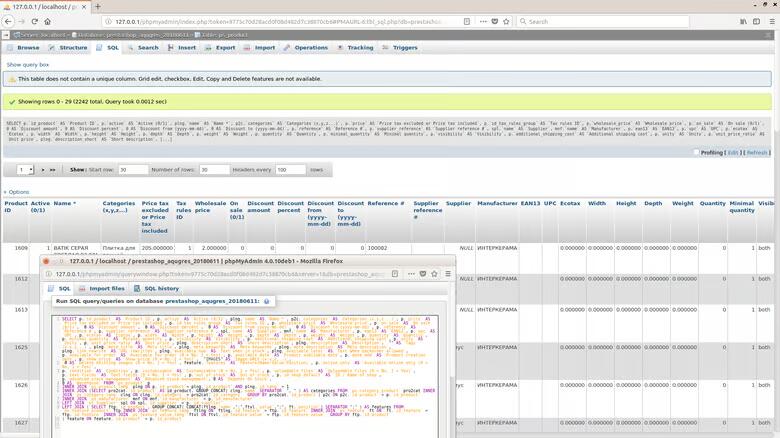The width and height of the screenshot is (780, 438).
Task: Open the Browse tab
Action: pos(24,47)
